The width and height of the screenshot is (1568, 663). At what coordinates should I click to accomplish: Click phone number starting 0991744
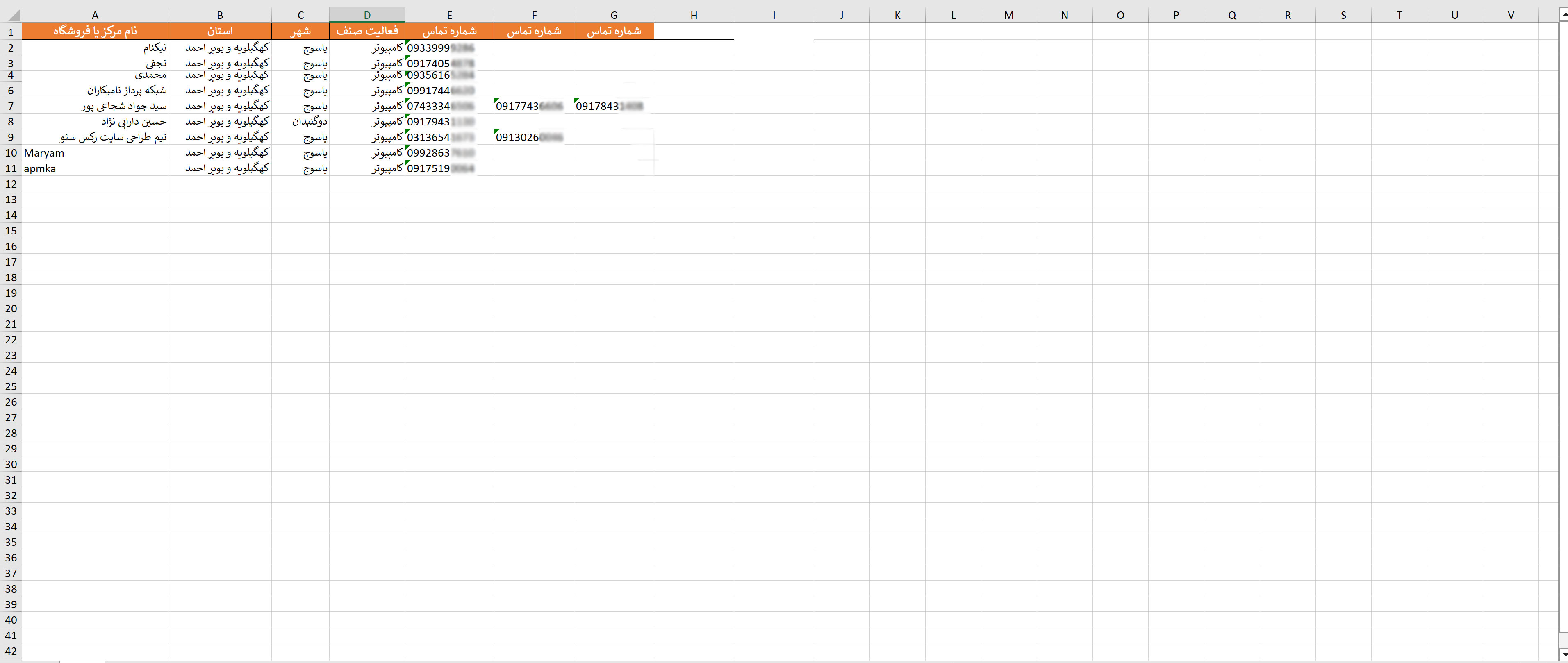pyautogui.click(x=449, y=90)
